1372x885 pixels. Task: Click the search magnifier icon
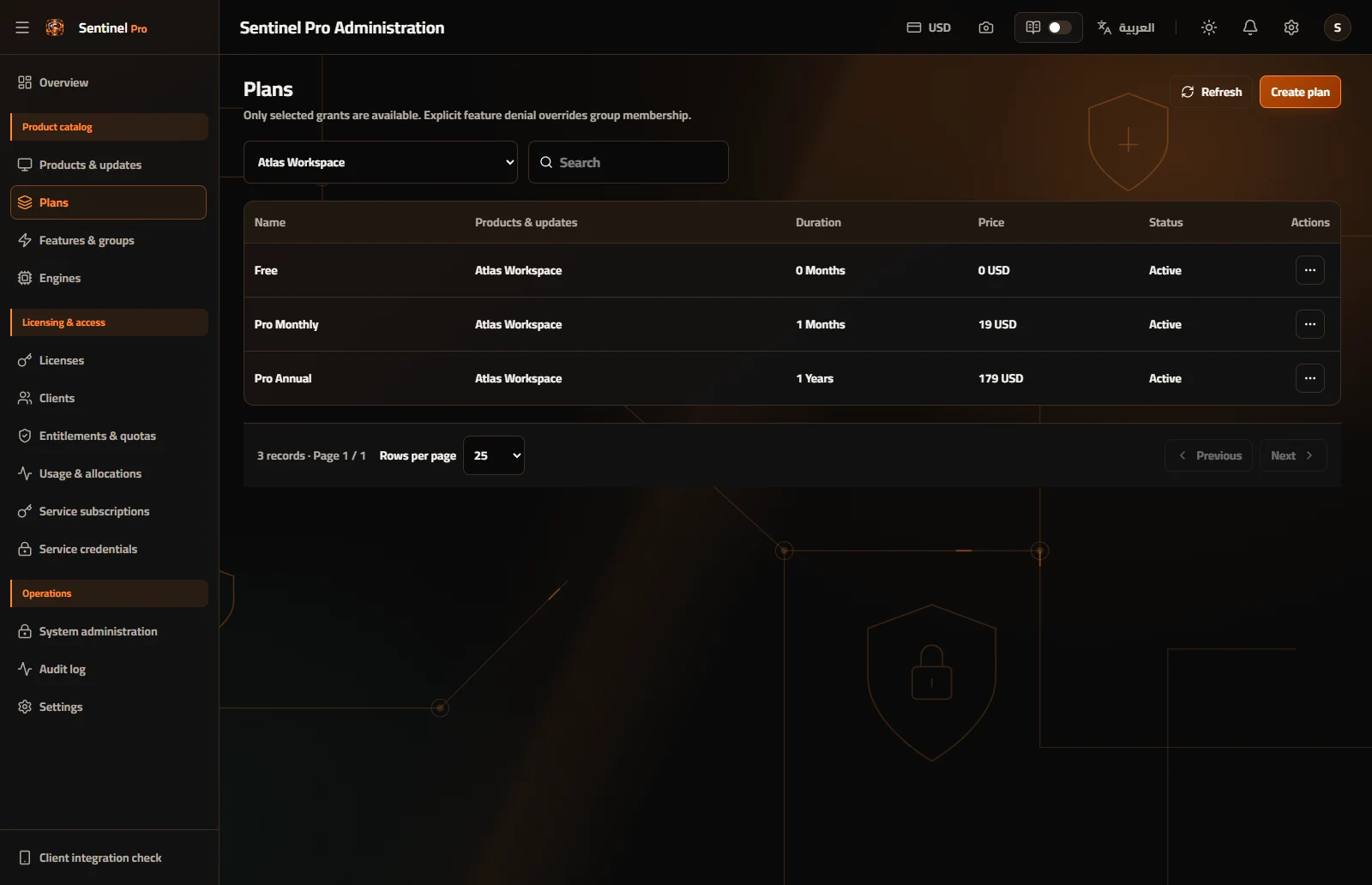click(x=546, y=162)
